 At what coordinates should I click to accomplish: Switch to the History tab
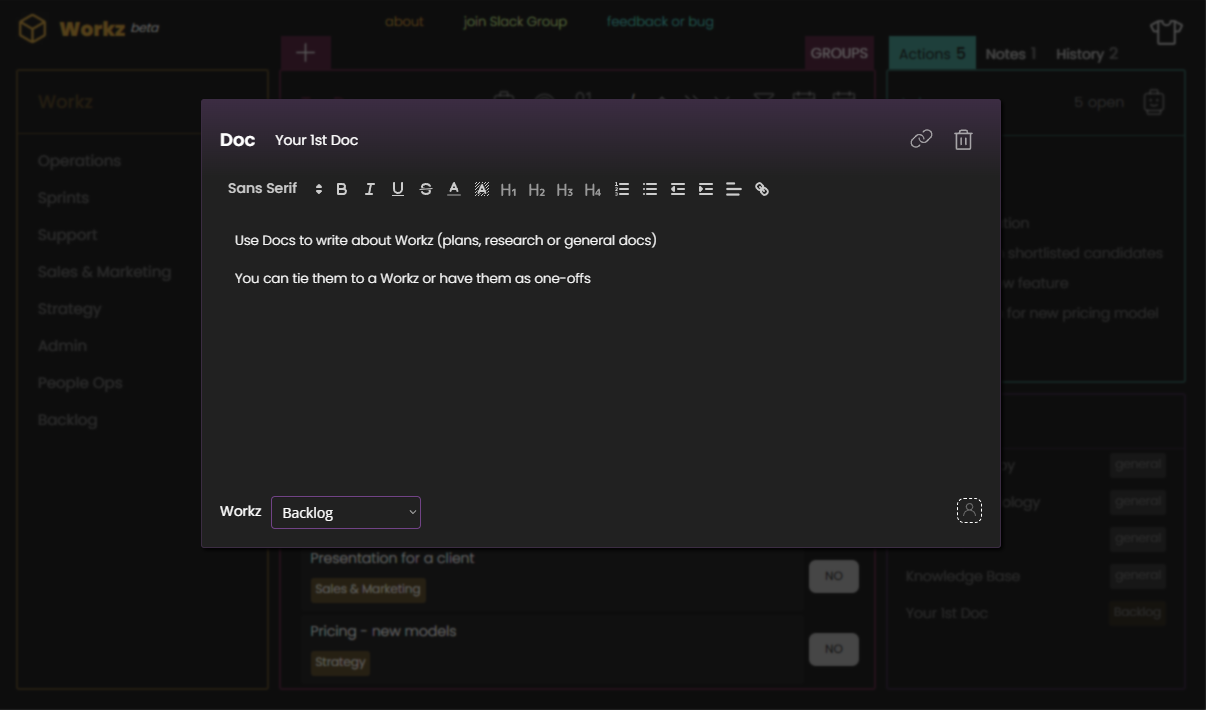click(x=1084, y=54)
